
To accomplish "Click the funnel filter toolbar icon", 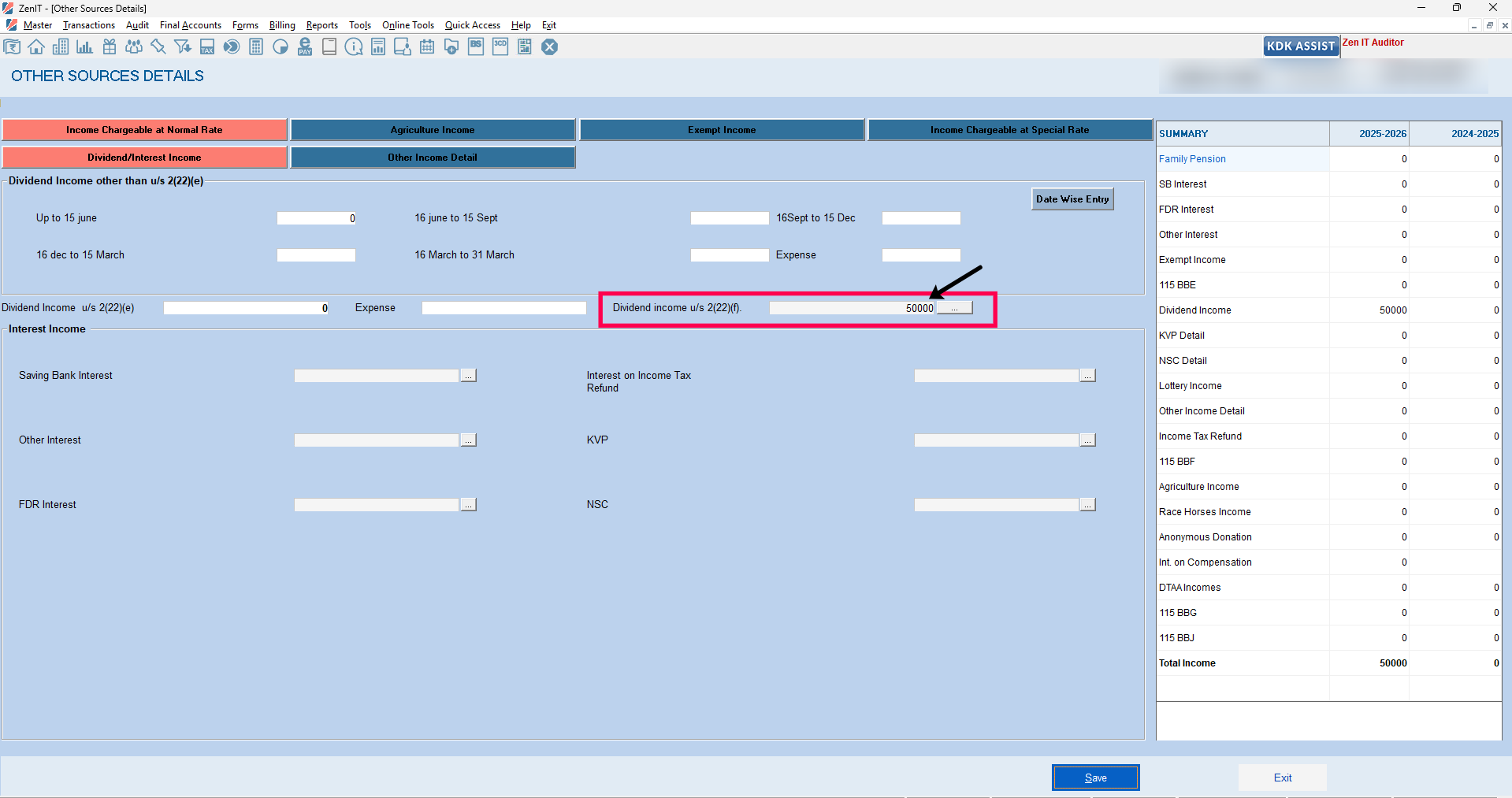I will click(x=183, y=47).
